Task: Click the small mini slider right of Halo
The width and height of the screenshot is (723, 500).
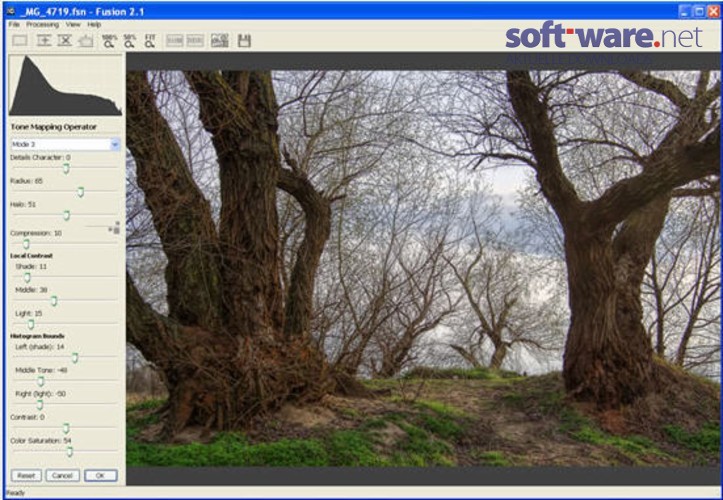Action: point(103,227)
